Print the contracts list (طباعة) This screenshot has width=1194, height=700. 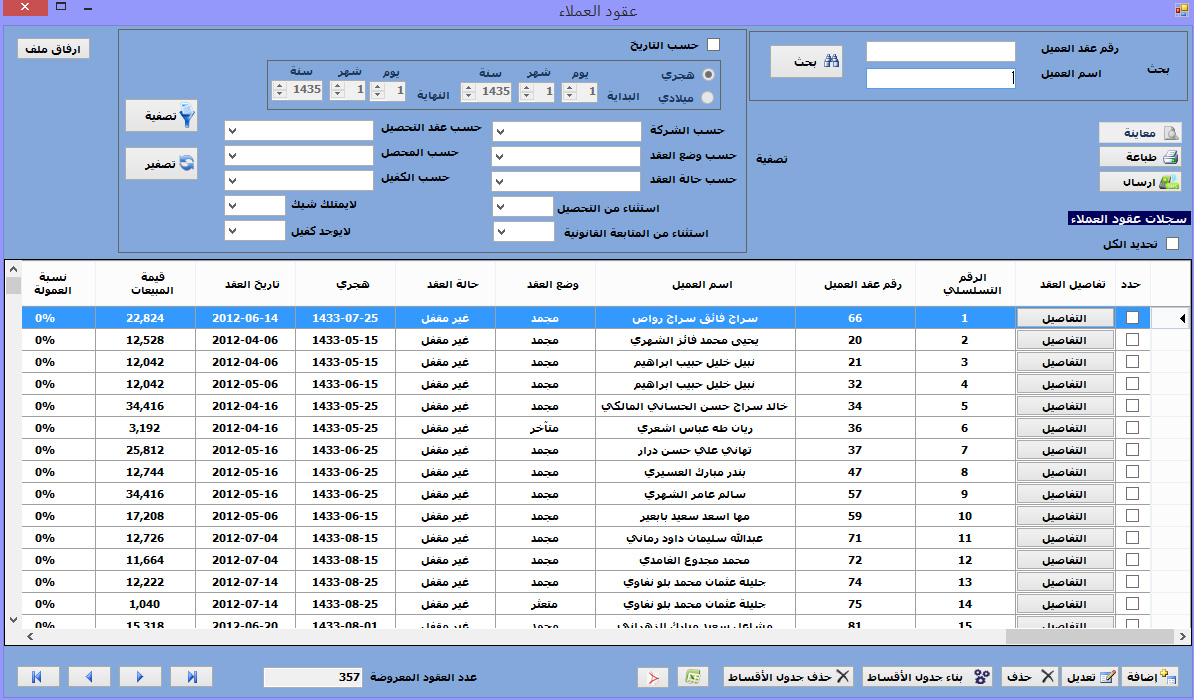1140,157
